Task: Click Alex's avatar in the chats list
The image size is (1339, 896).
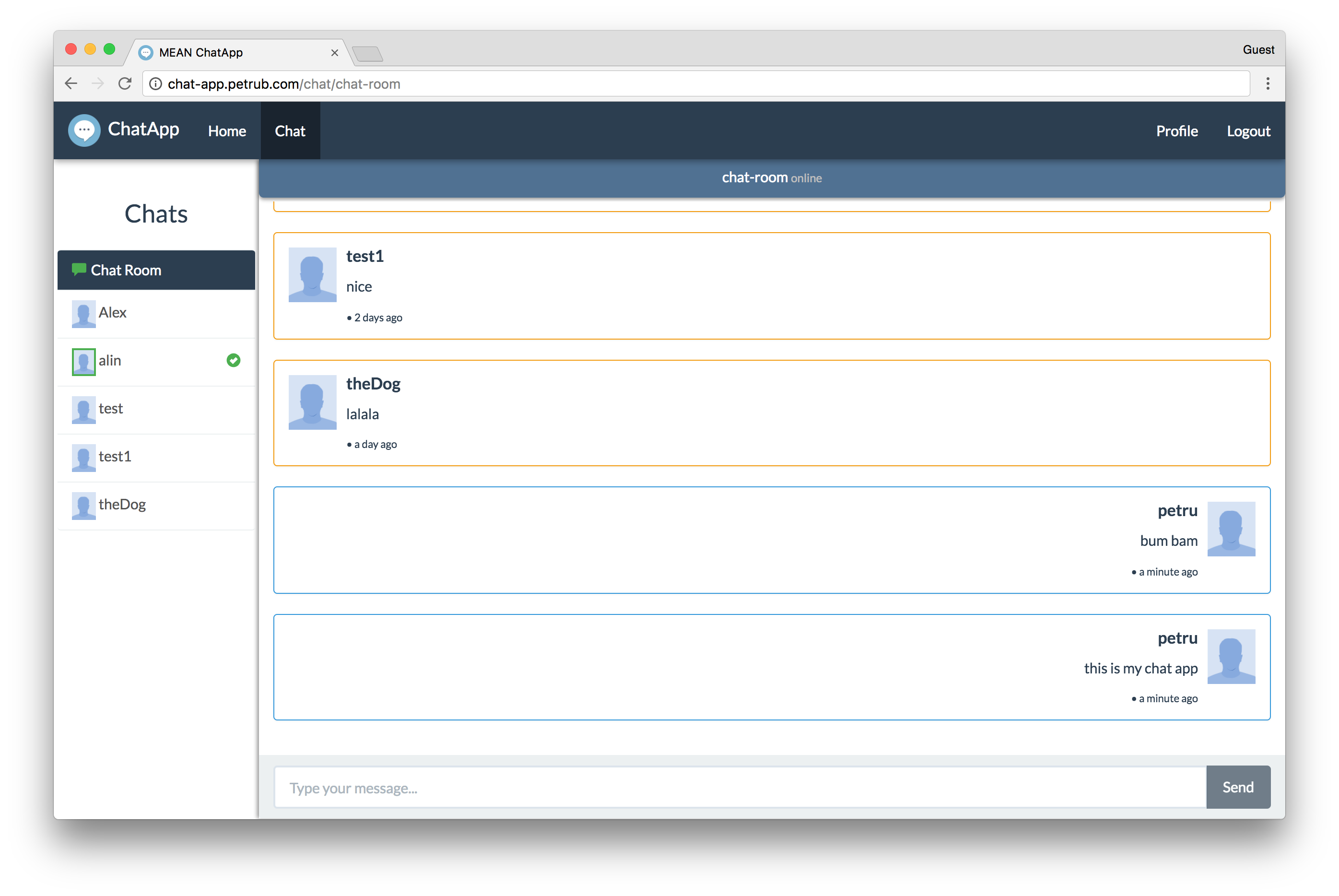Action: click(x=83, y=314)
